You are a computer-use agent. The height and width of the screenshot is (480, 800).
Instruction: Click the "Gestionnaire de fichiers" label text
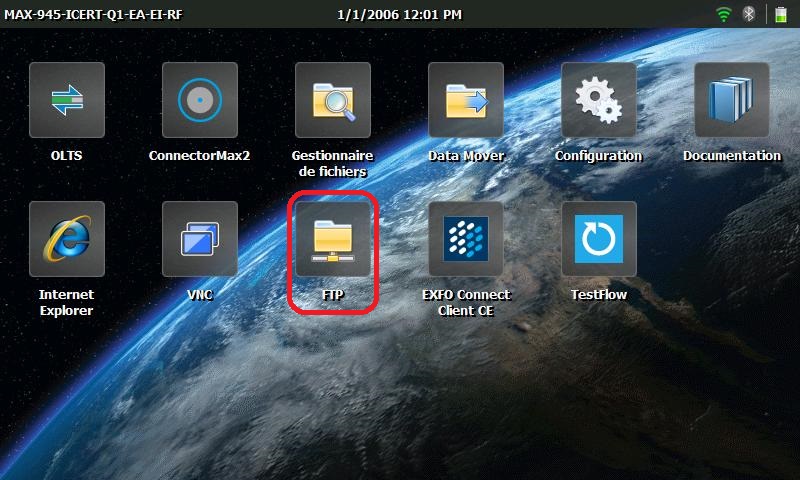(333, 163)
